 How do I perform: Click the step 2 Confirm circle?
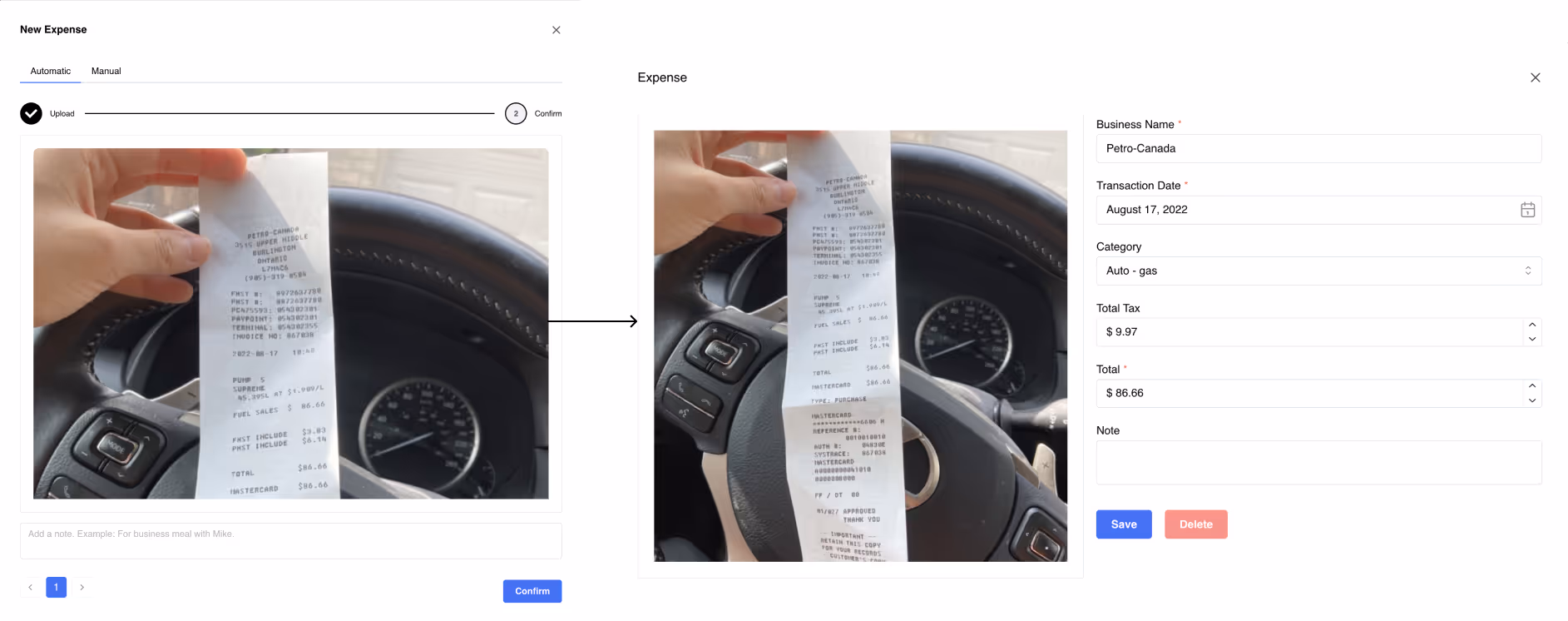pos(516,113)
